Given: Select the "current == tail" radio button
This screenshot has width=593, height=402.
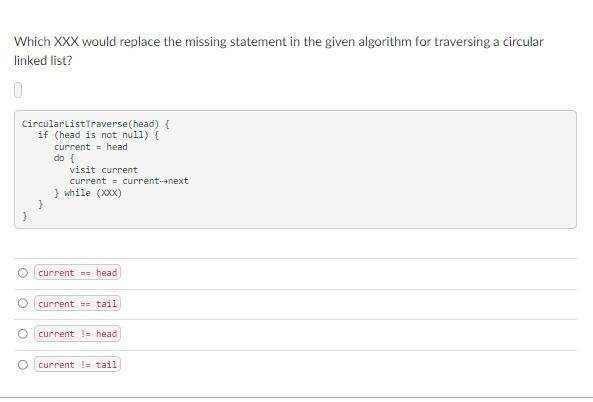Looking at the screenshot, I should point(23,303).
